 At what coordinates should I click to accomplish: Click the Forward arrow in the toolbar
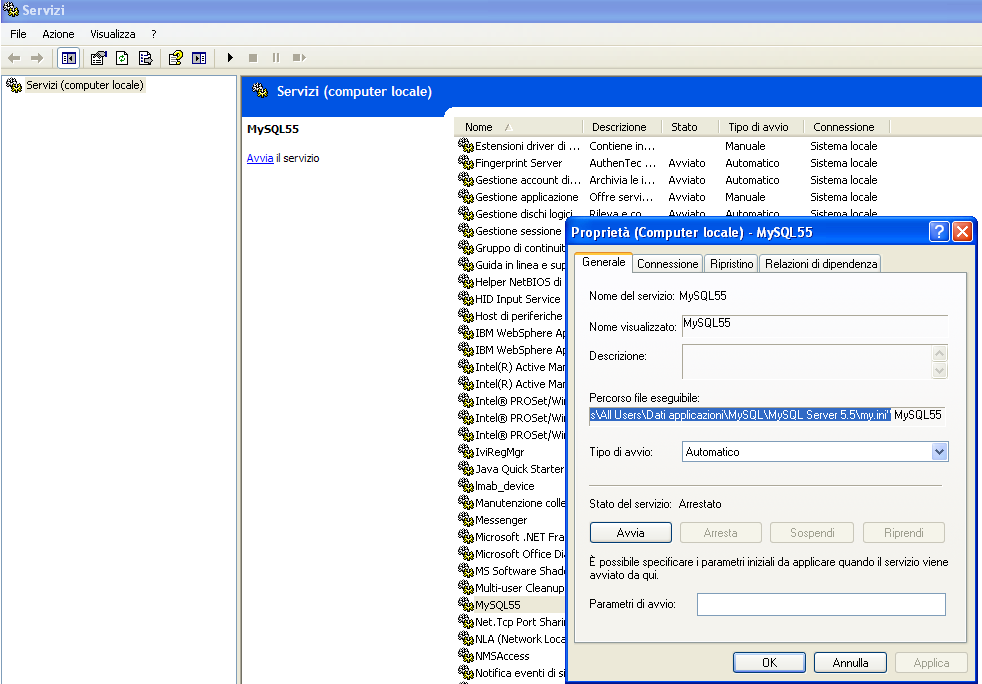(37, 58)
